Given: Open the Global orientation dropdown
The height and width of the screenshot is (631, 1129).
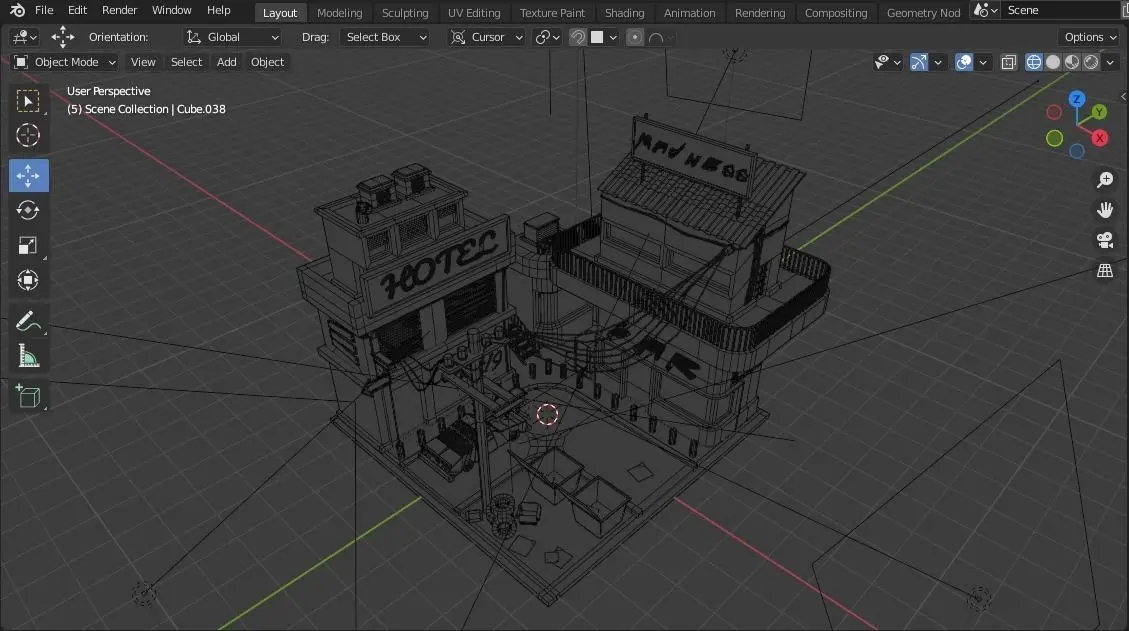Looking at the screenshot, I should (x=232, y=37).
